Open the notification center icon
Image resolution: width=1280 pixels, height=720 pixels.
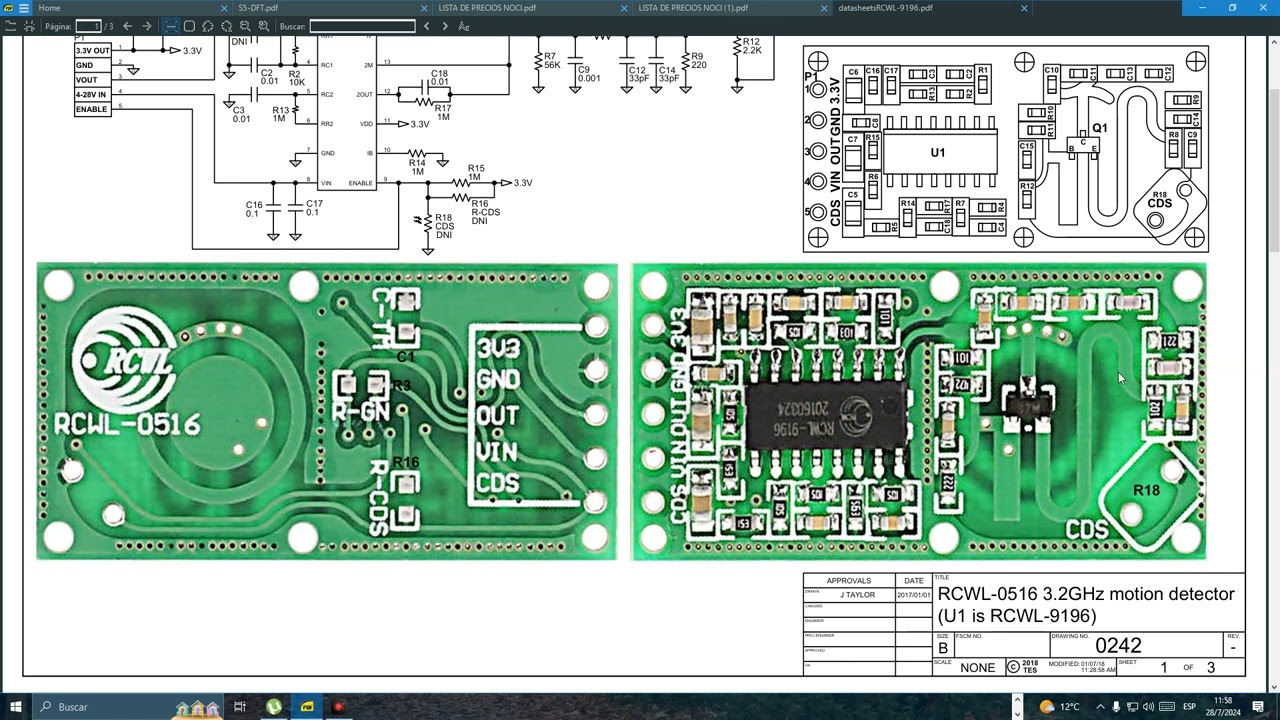point(1257,707)
